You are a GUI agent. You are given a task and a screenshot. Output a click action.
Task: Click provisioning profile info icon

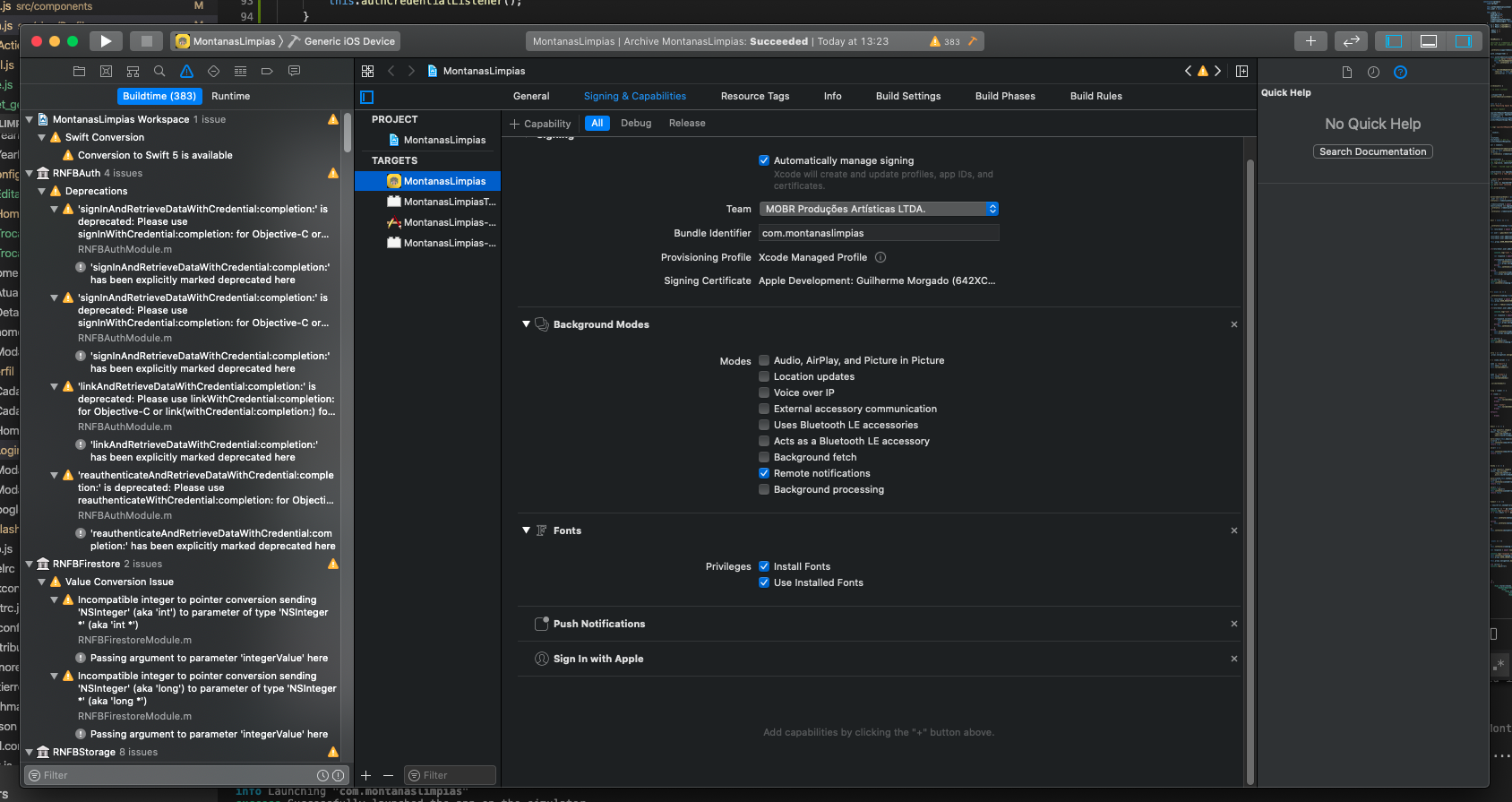[x=881, y=257]
